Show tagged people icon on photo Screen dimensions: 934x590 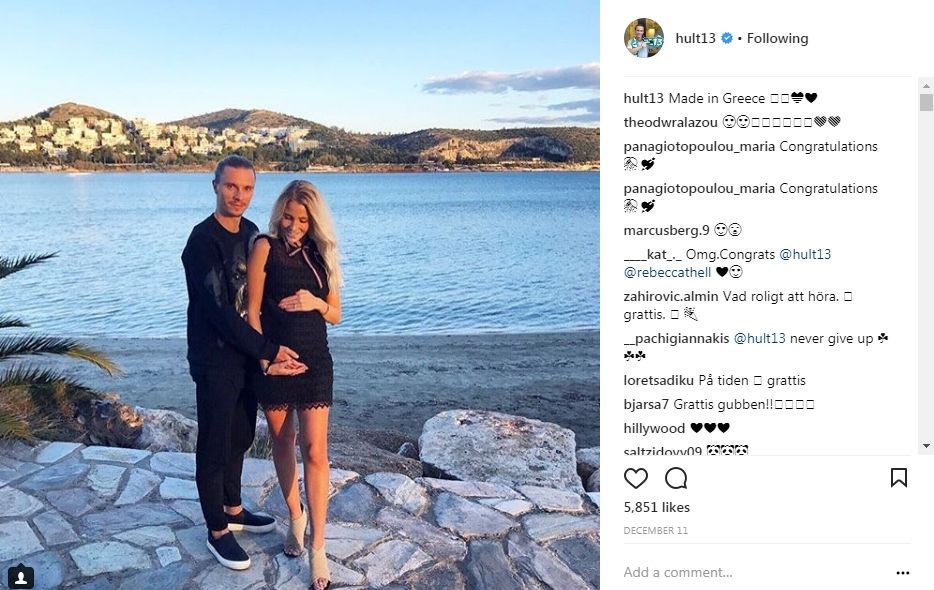pos(21,577)
